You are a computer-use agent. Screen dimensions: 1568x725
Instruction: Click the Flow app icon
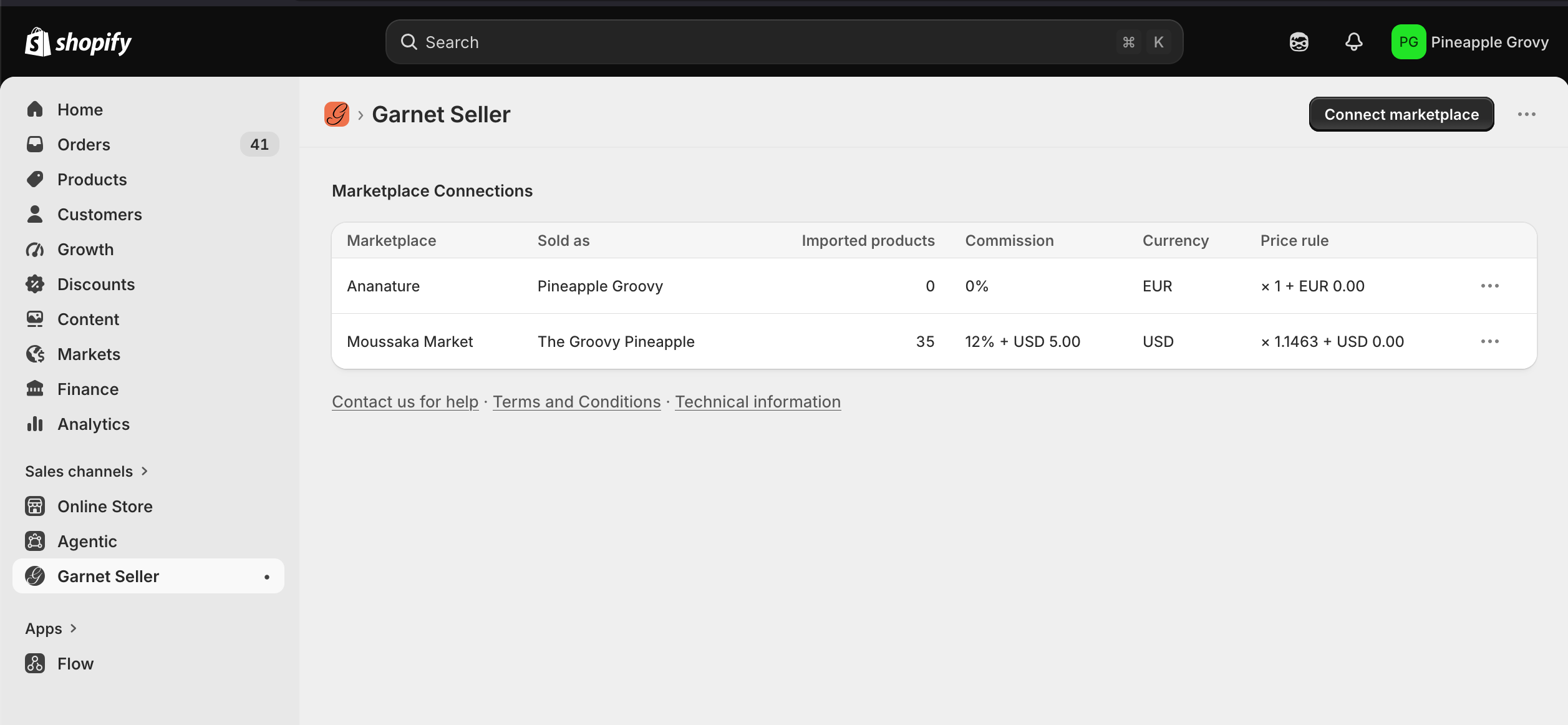pos(35,663)
